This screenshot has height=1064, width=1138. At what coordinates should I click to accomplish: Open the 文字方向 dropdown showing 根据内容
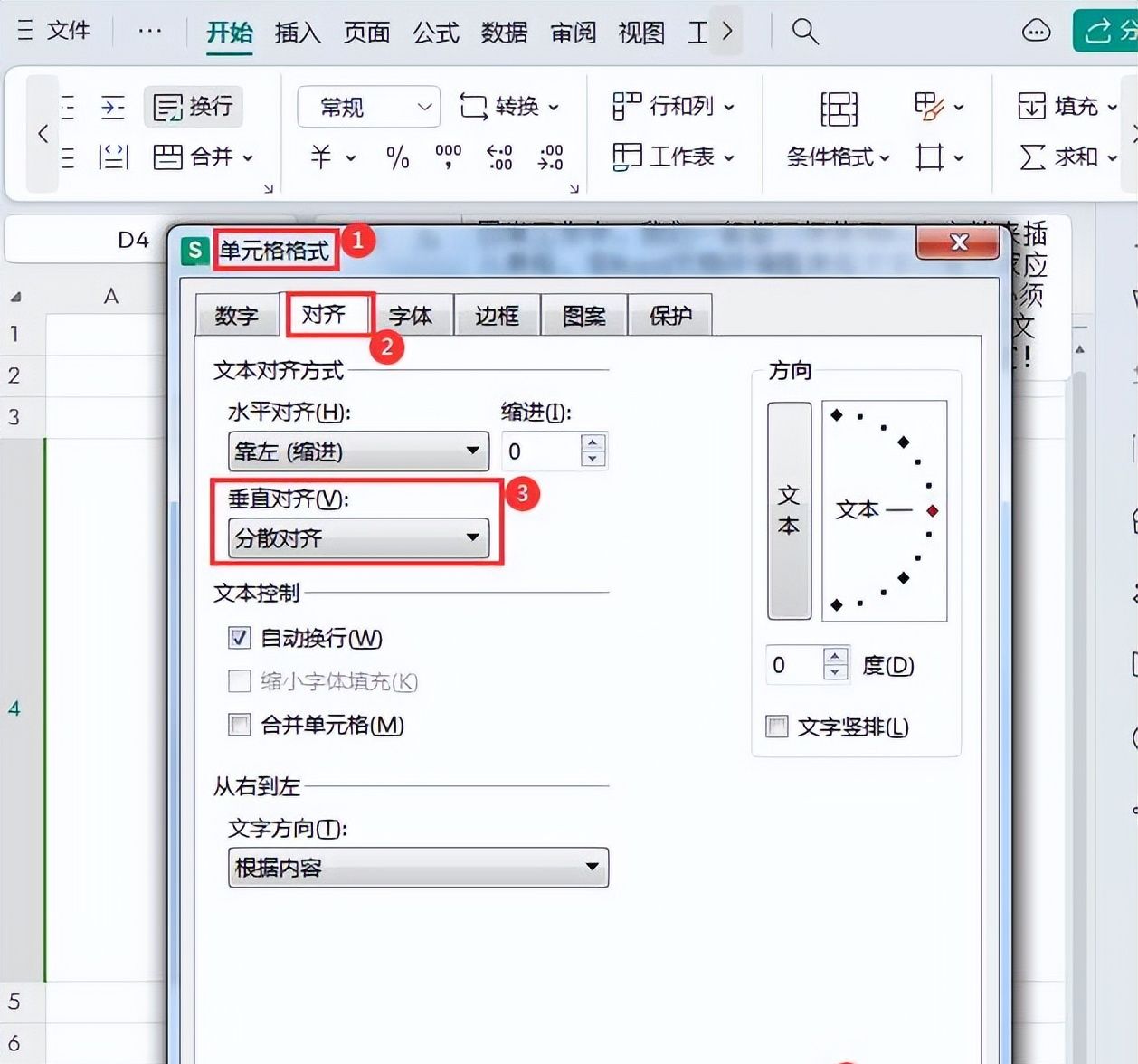[417, 867]
